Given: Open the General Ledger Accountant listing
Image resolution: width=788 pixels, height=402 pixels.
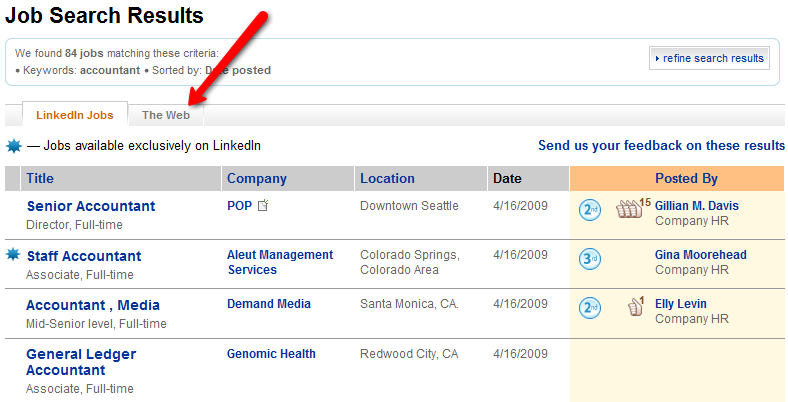Looking at the screenshot, I should 81,362.
